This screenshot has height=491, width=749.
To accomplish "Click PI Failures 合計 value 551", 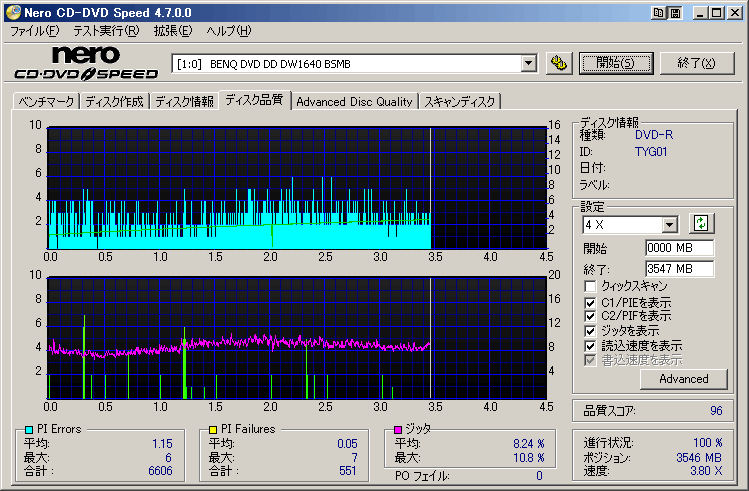I will 348,471.
